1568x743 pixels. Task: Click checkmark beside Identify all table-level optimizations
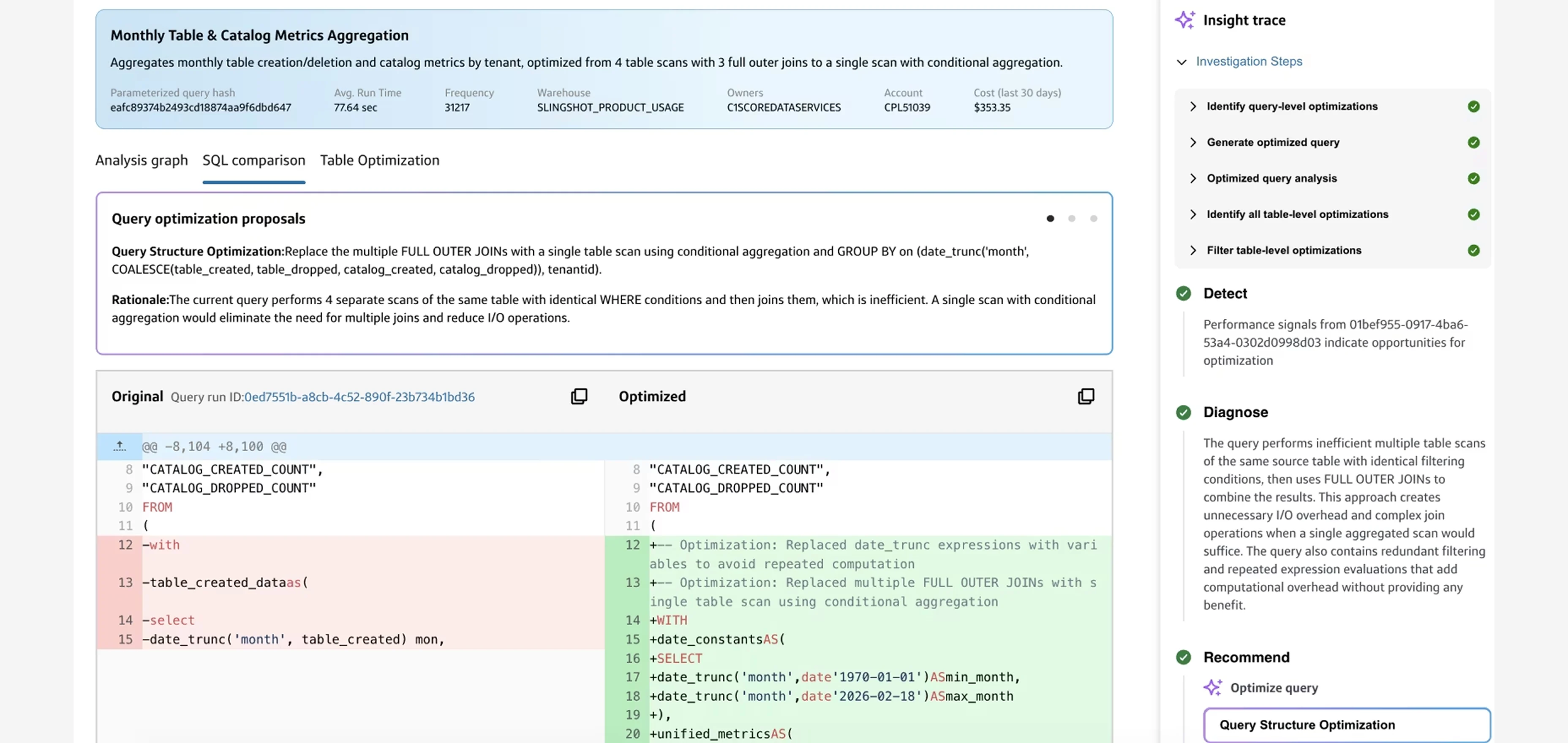tap(1474, 214)
